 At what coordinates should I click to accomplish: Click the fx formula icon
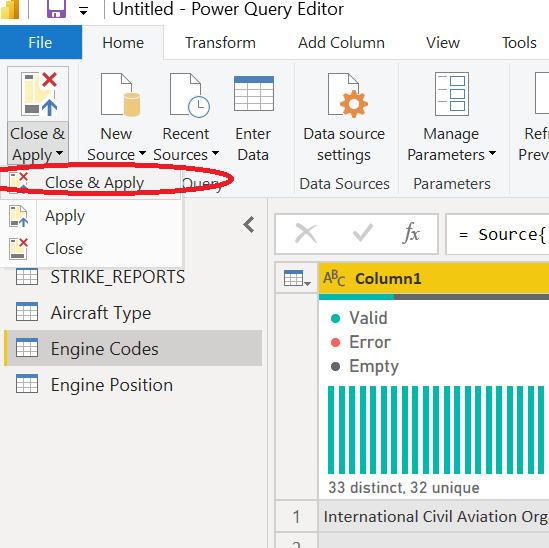412,233
